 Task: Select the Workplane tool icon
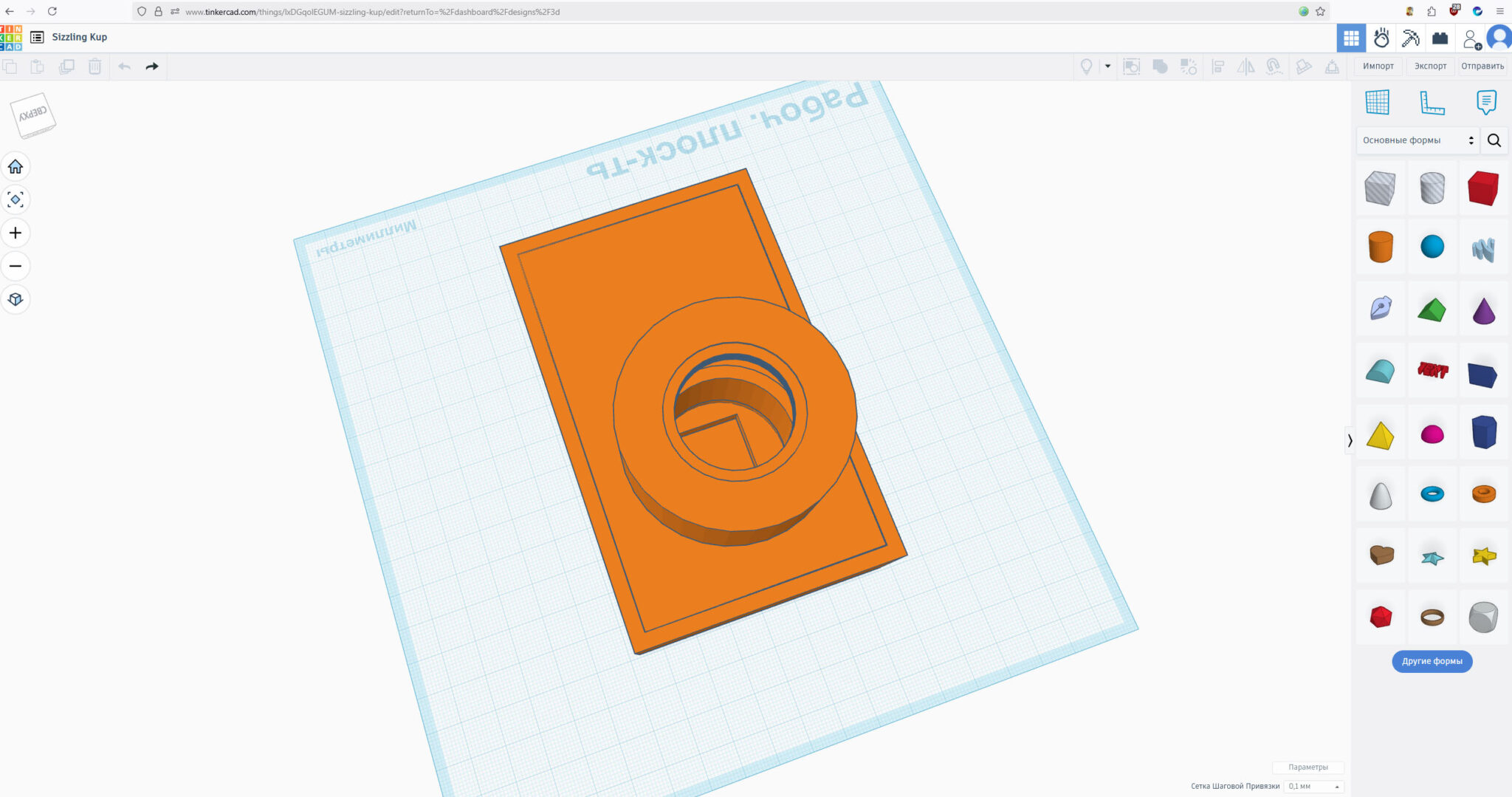tap(1377, 102)
